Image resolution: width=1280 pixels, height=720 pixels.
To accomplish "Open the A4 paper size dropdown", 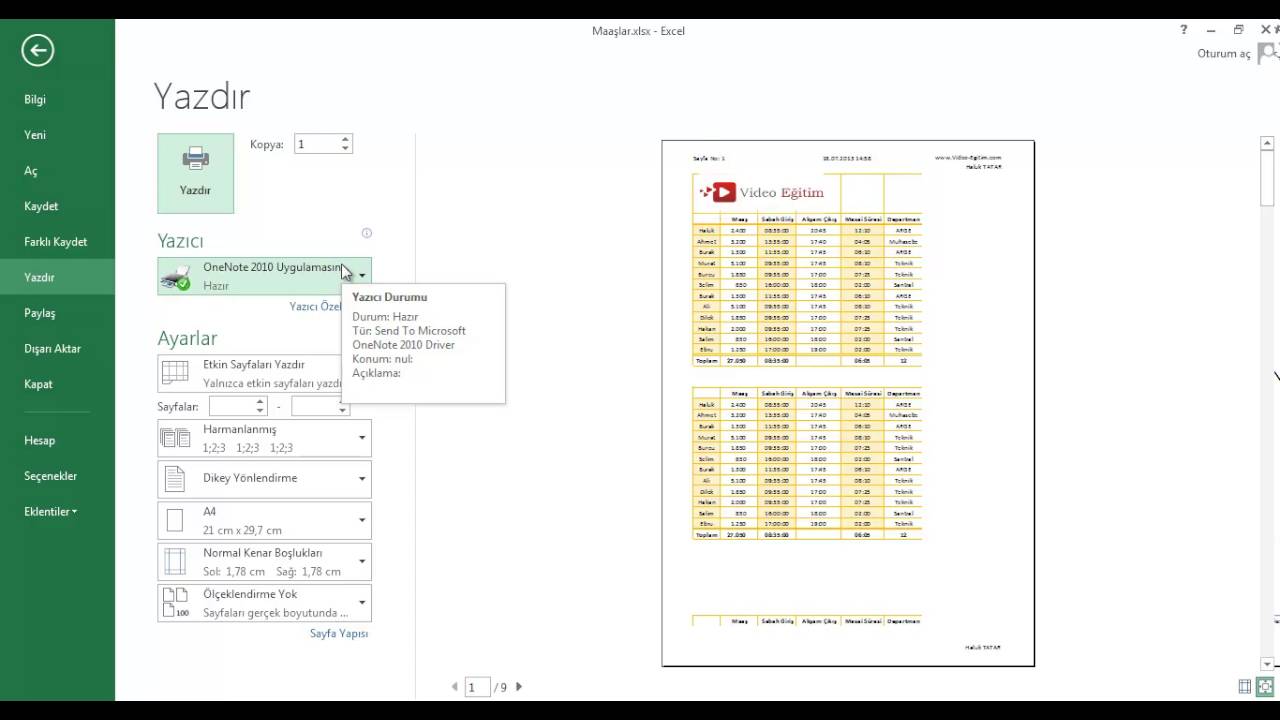I will [264, 521].
